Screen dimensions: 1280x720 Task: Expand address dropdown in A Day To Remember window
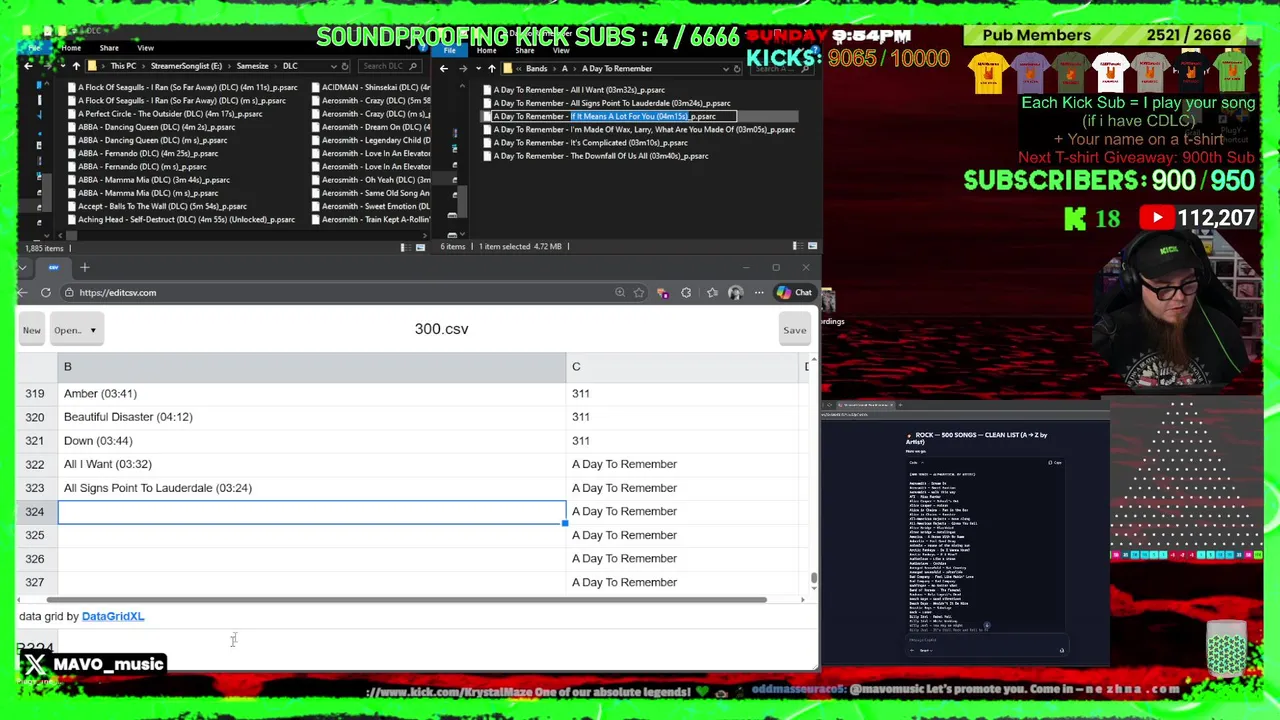point(725,69)
